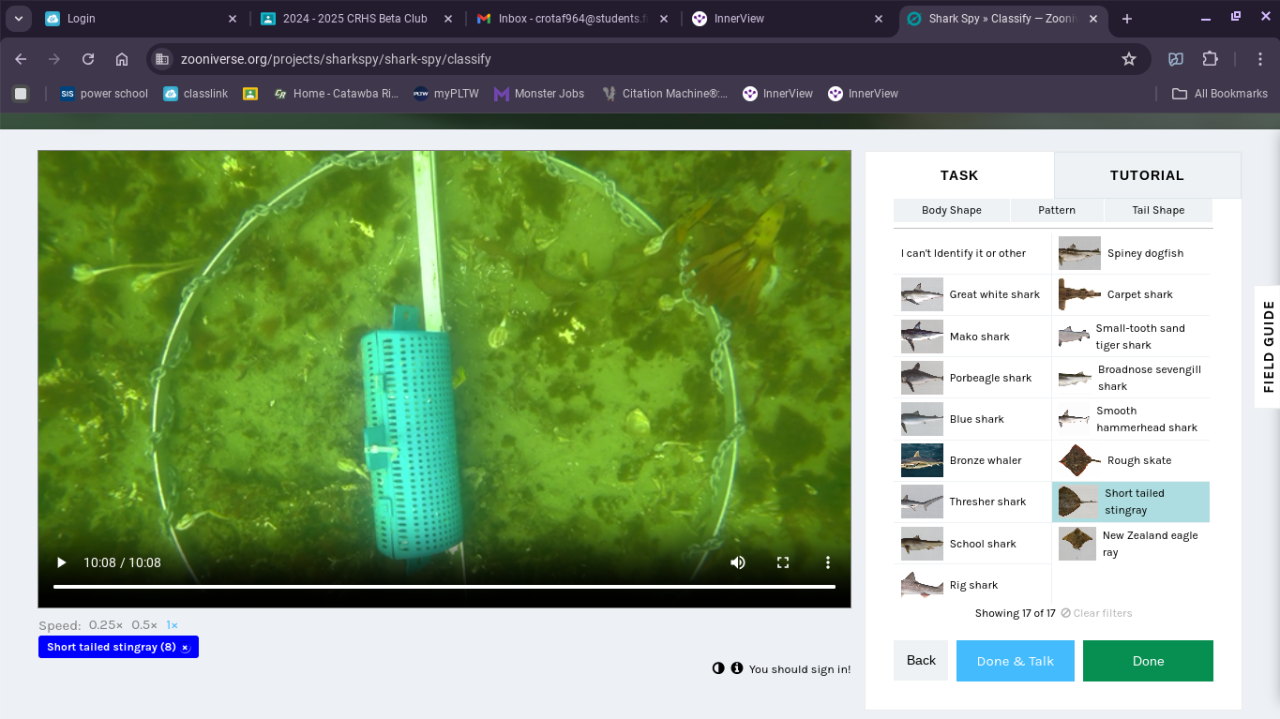Viewport: 1280px width, 719px height.
Task: Set playback speed to 1×
Action: tap(172, 625)
